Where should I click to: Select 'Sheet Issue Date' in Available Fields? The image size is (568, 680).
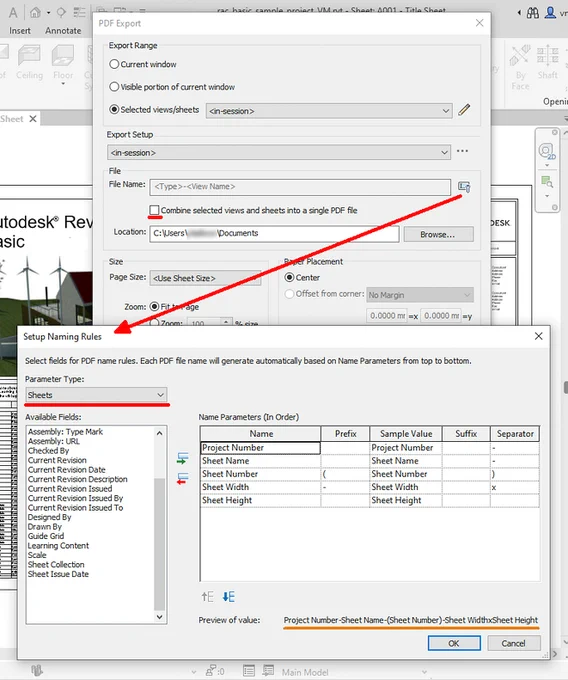58,574
